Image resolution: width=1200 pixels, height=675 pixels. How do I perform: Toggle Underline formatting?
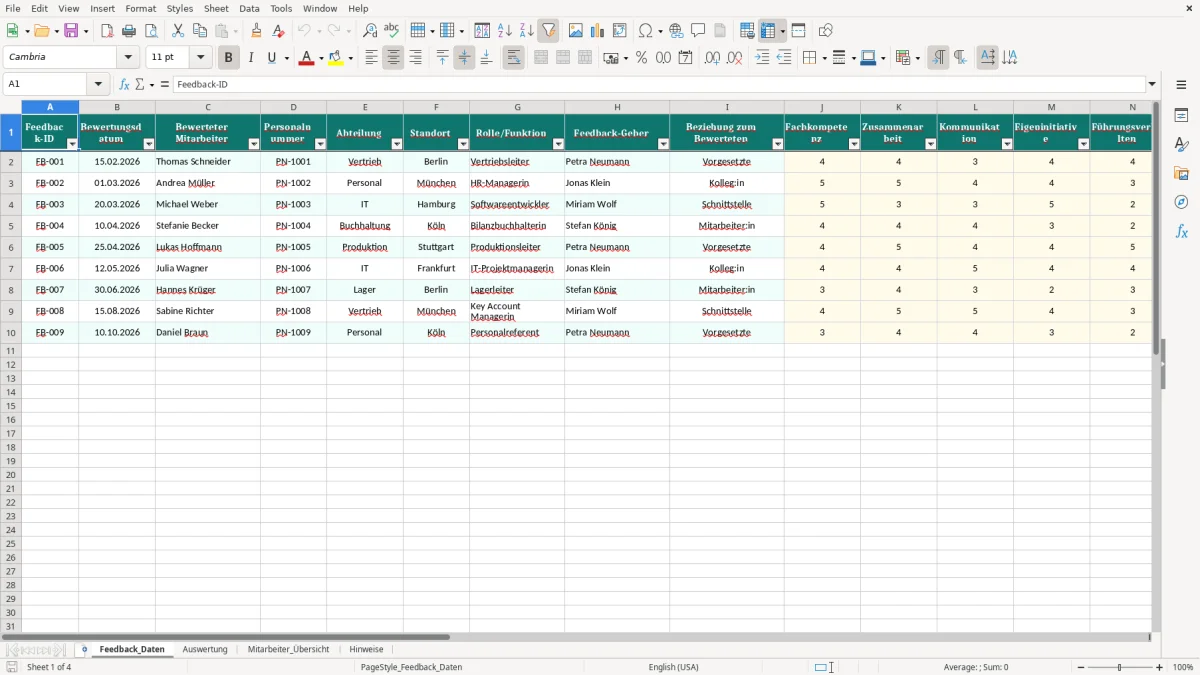(x=272, y=58)
